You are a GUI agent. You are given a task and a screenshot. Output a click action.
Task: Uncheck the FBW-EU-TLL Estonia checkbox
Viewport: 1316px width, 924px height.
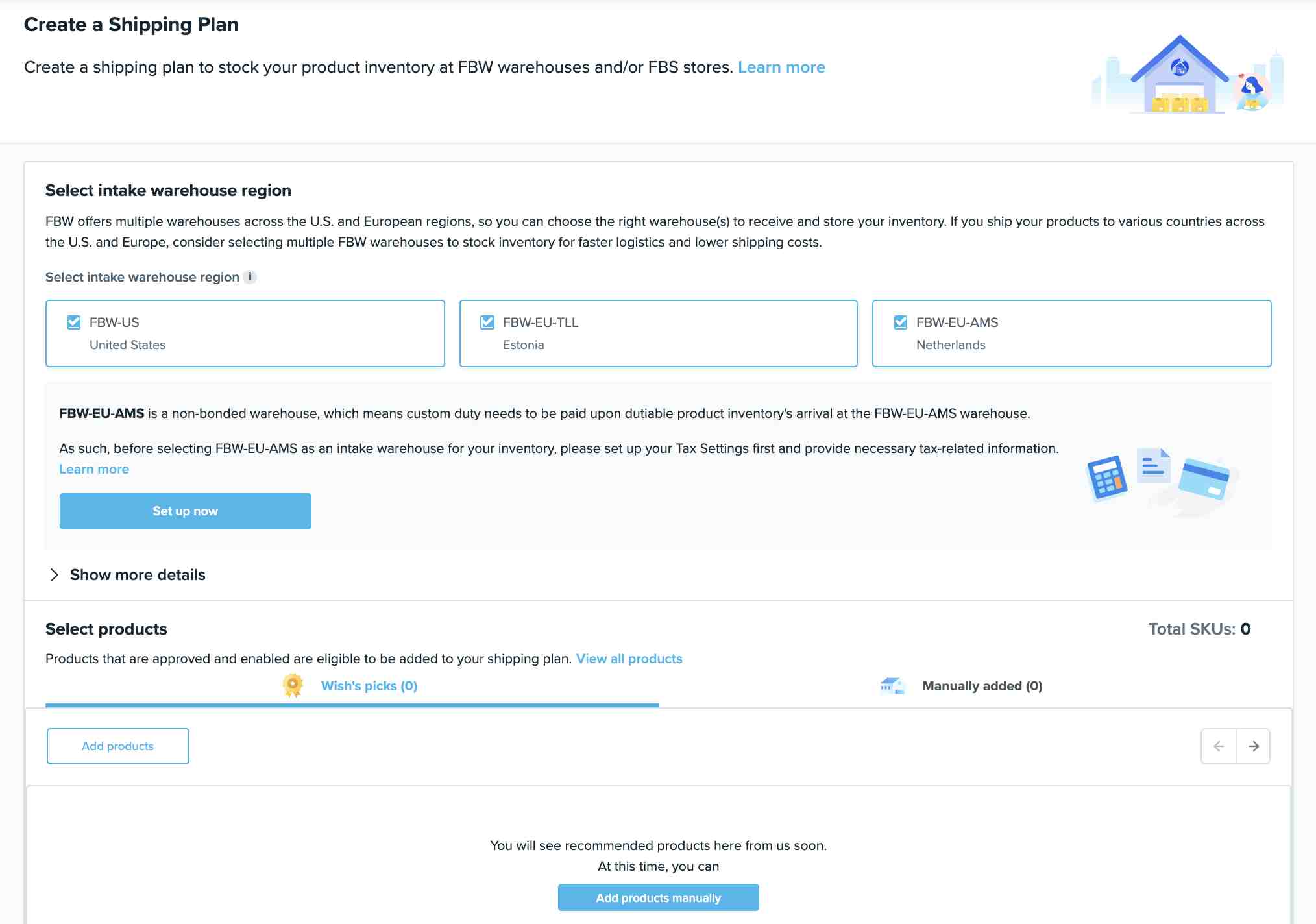click(x=487, y=322)
